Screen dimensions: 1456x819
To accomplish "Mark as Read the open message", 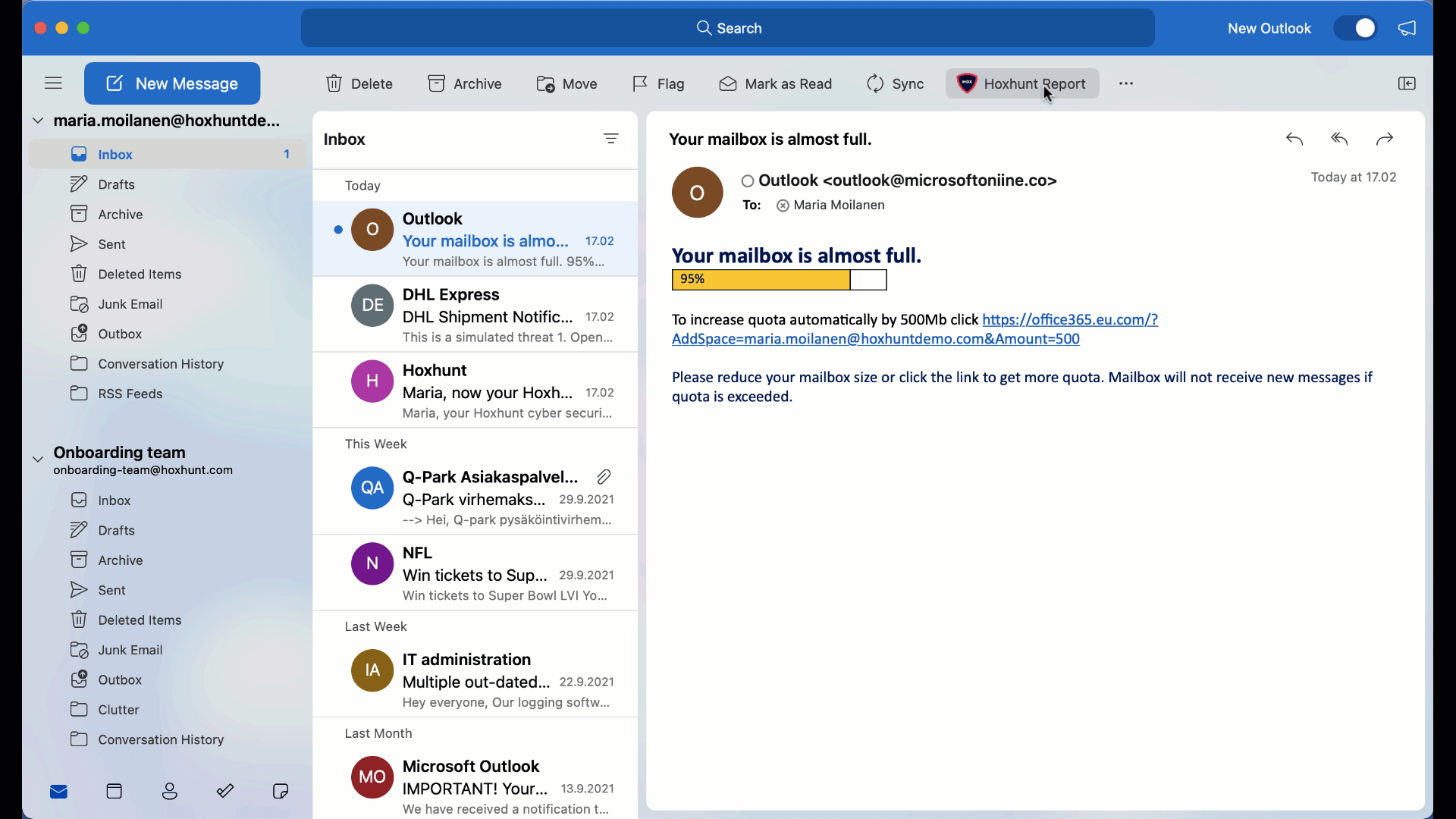I will coord(775,83).
